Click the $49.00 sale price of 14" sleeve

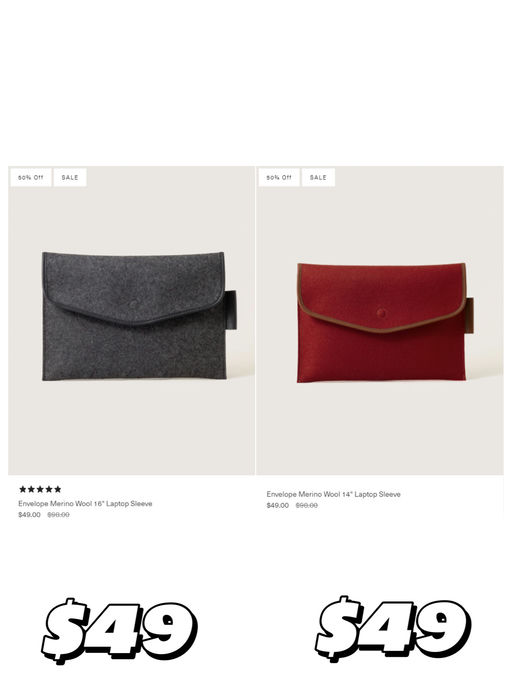click(x=278, y=506)
